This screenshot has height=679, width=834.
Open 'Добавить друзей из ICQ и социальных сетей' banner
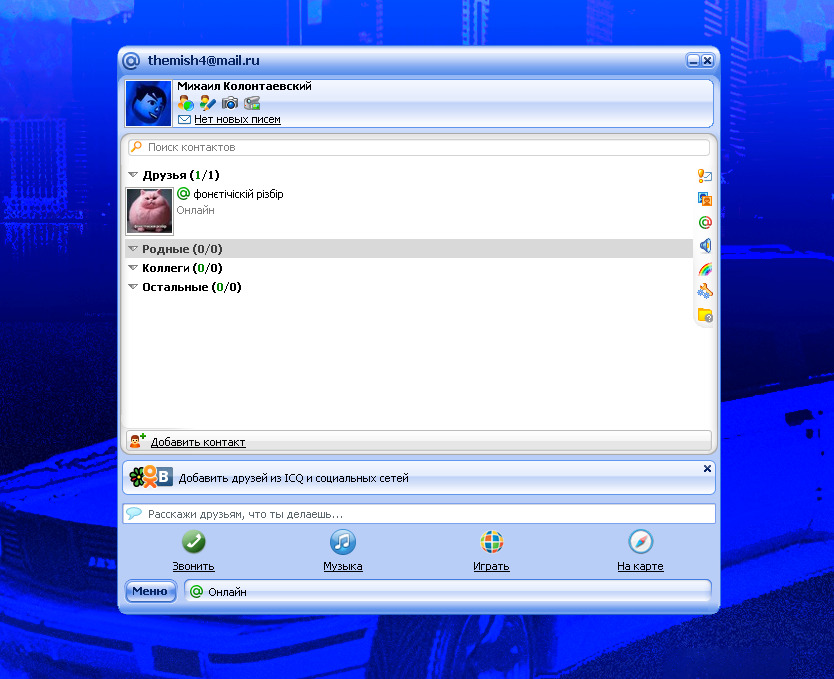[419, 478]
